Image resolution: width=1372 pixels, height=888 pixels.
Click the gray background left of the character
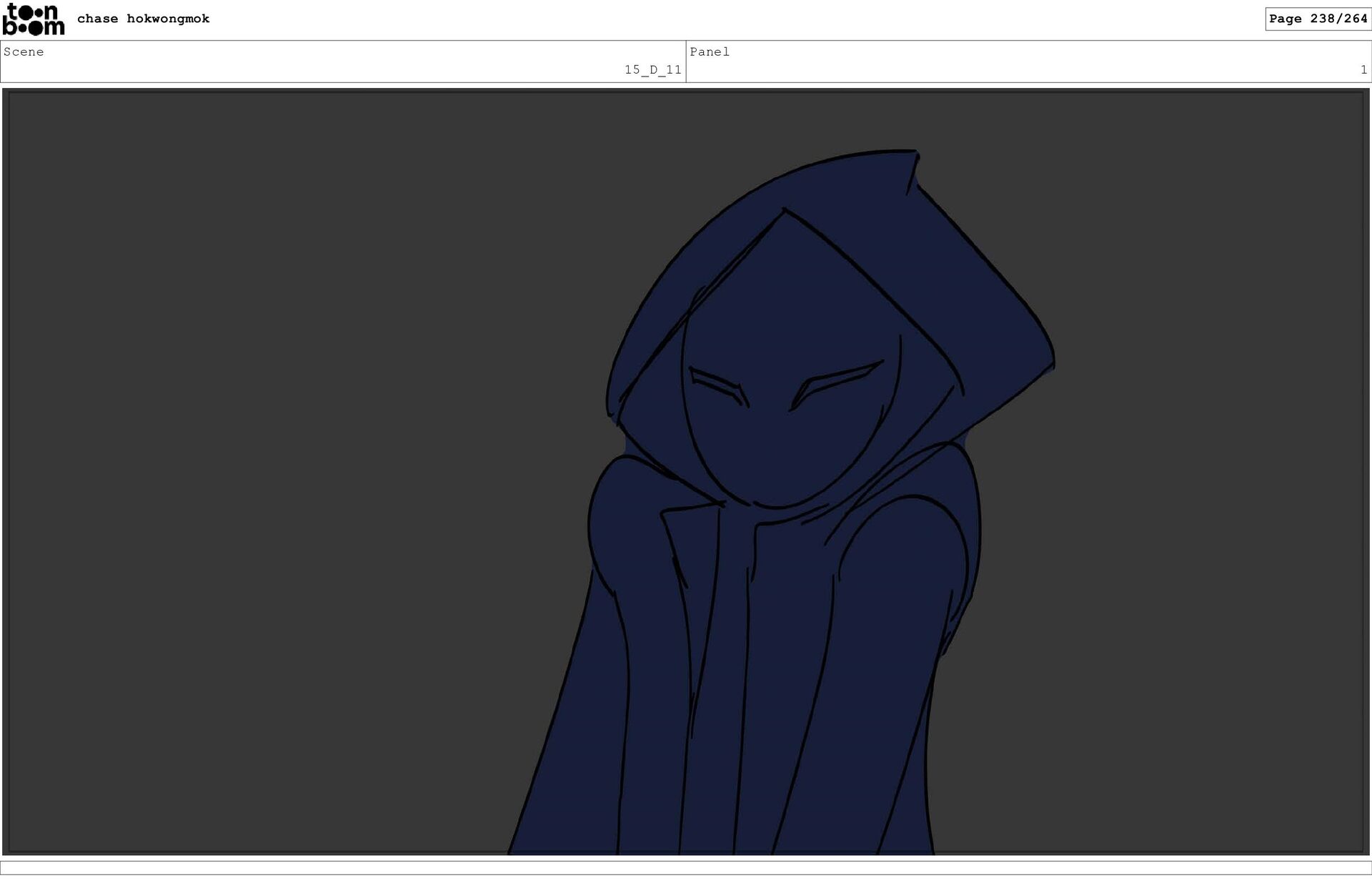(x=286, y=465)
